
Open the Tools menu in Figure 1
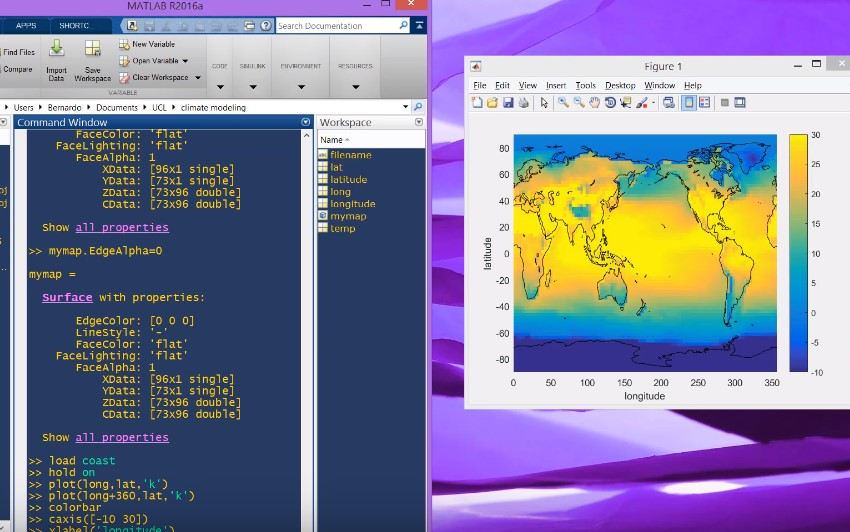(x=585, y=86)
